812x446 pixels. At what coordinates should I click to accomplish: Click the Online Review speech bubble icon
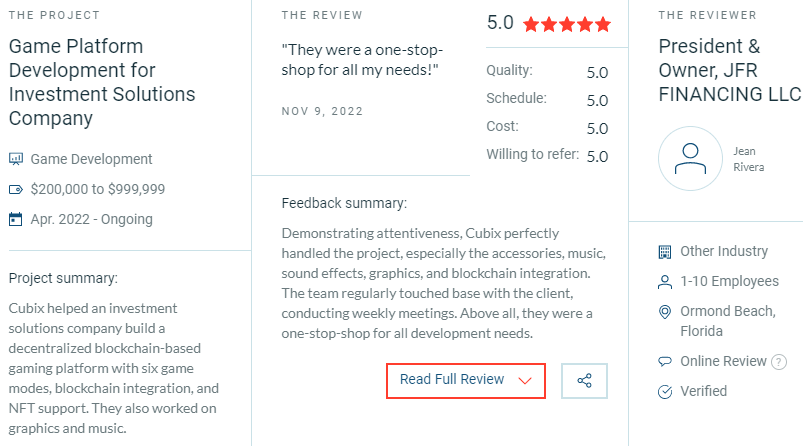[x=664, y=361]
